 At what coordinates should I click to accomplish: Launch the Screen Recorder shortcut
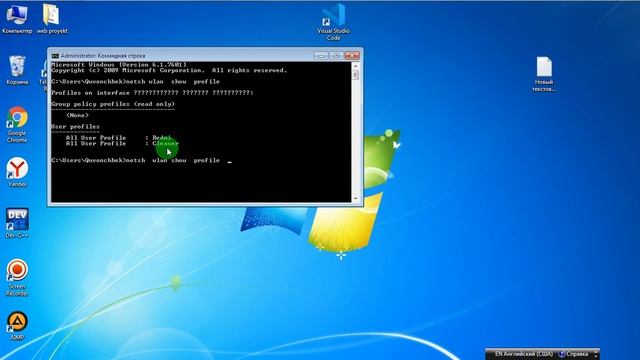coord(17,278)
